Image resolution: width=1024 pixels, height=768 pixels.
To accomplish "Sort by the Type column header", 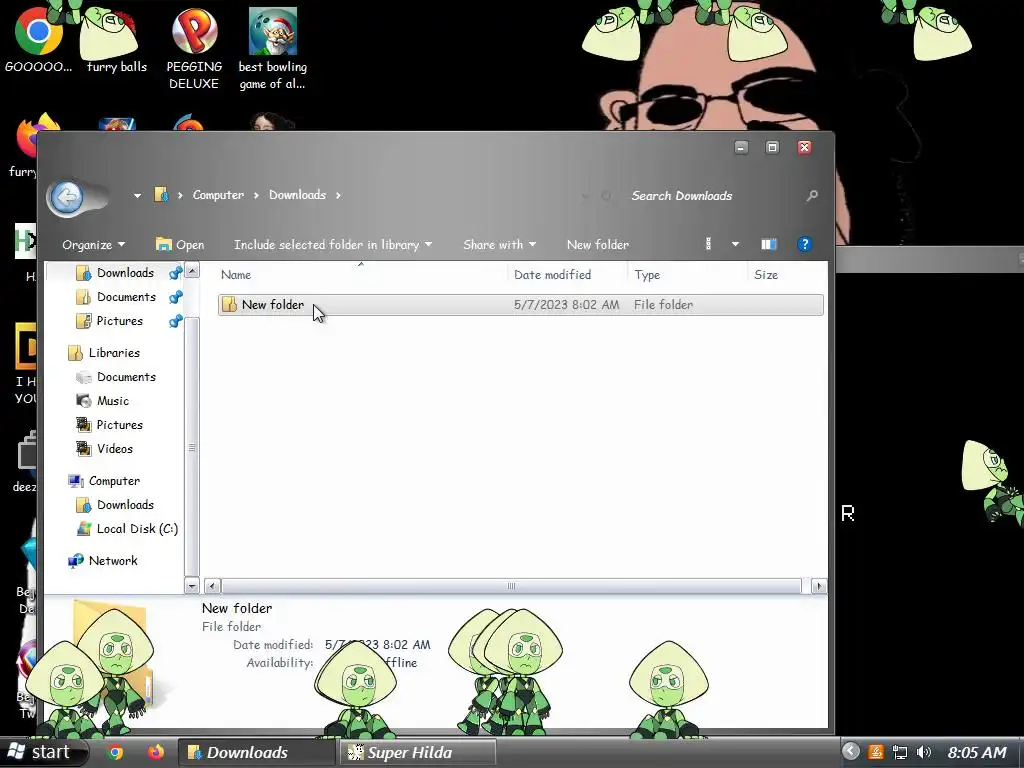I will point(647,275).
